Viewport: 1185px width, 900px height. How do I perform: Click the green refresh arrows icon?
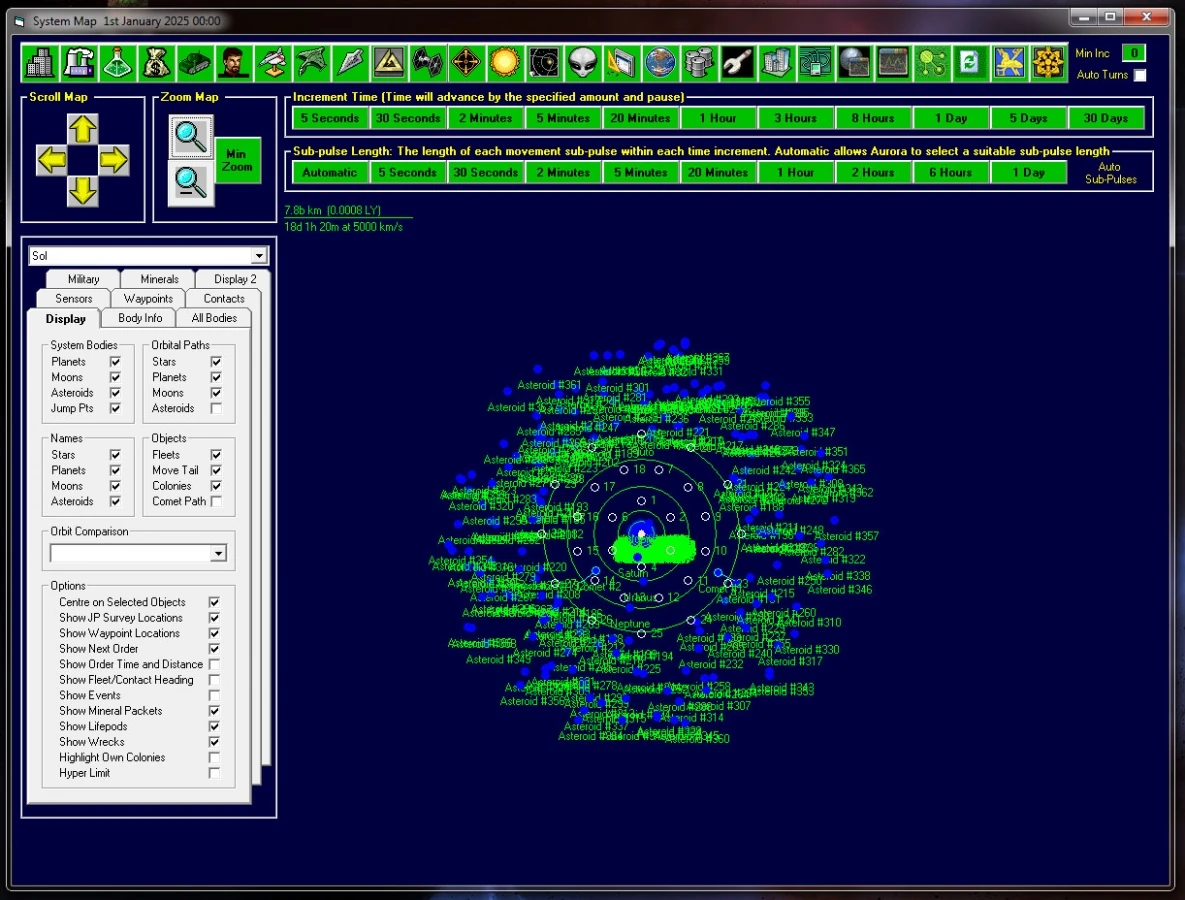(970, 63)
